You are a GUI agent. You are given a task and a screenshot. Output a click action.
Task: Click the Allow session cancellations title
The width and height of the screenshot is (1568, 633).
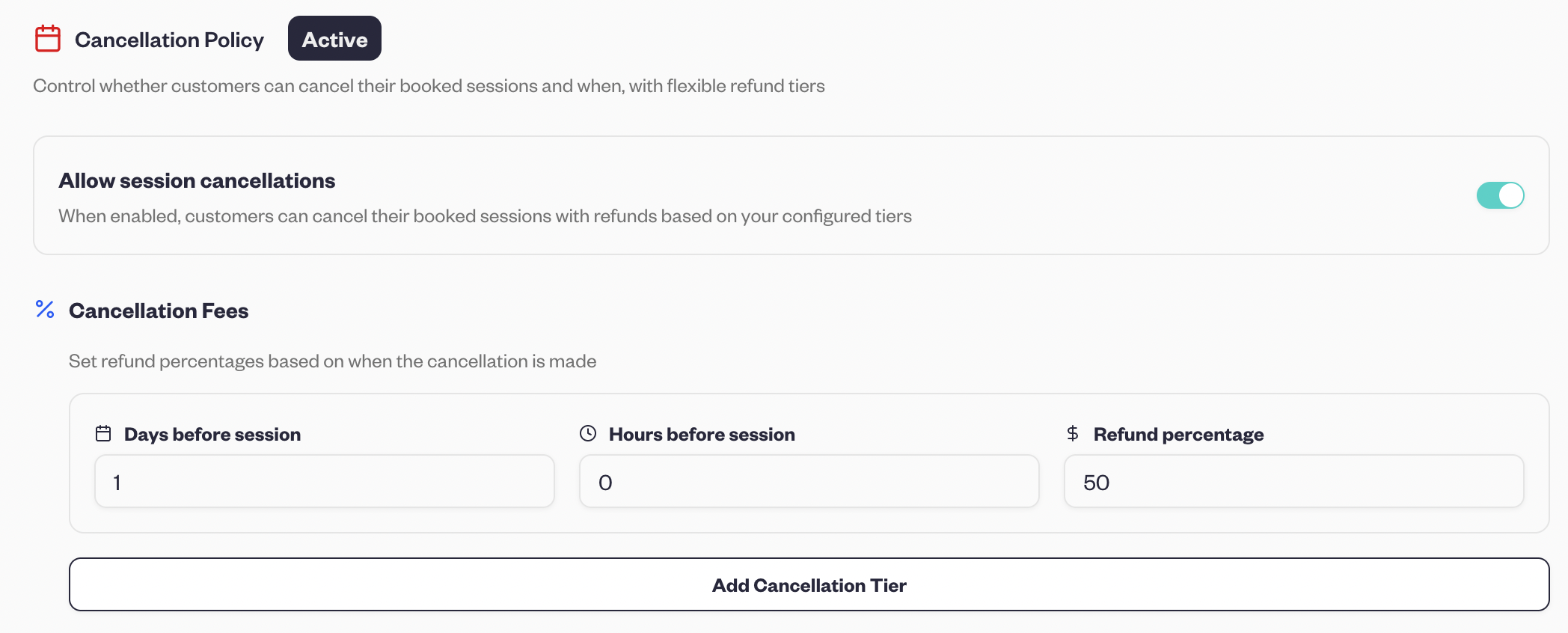197,181
